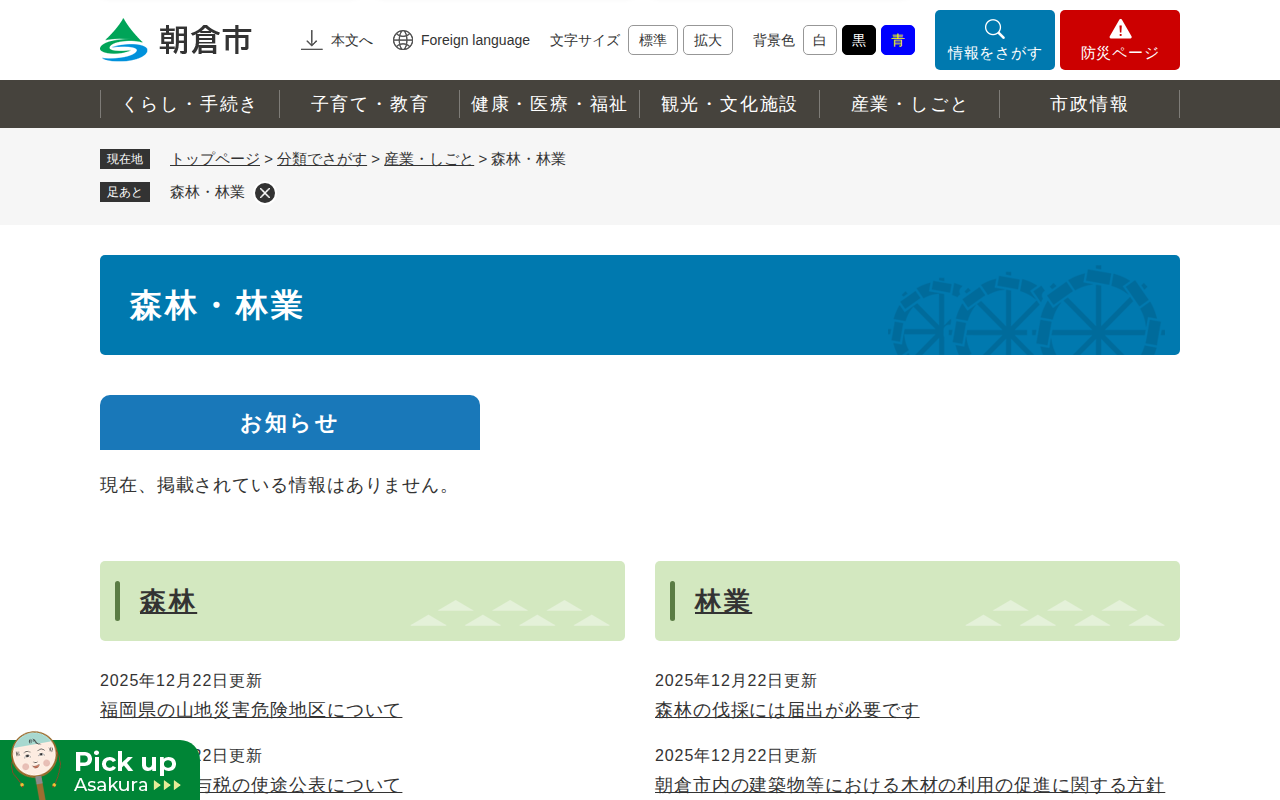Open 森林の伐採には届出が必要です article

coord(787,710)
